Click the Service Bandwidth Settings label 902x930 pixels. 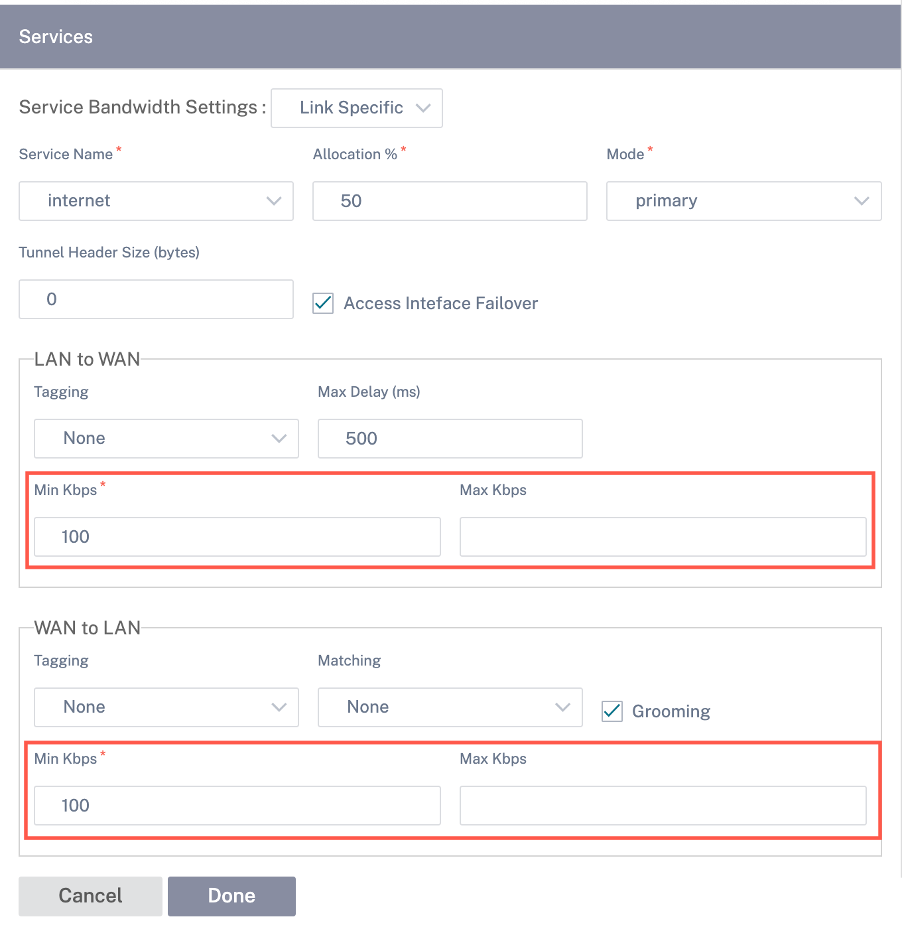point(142,107)
